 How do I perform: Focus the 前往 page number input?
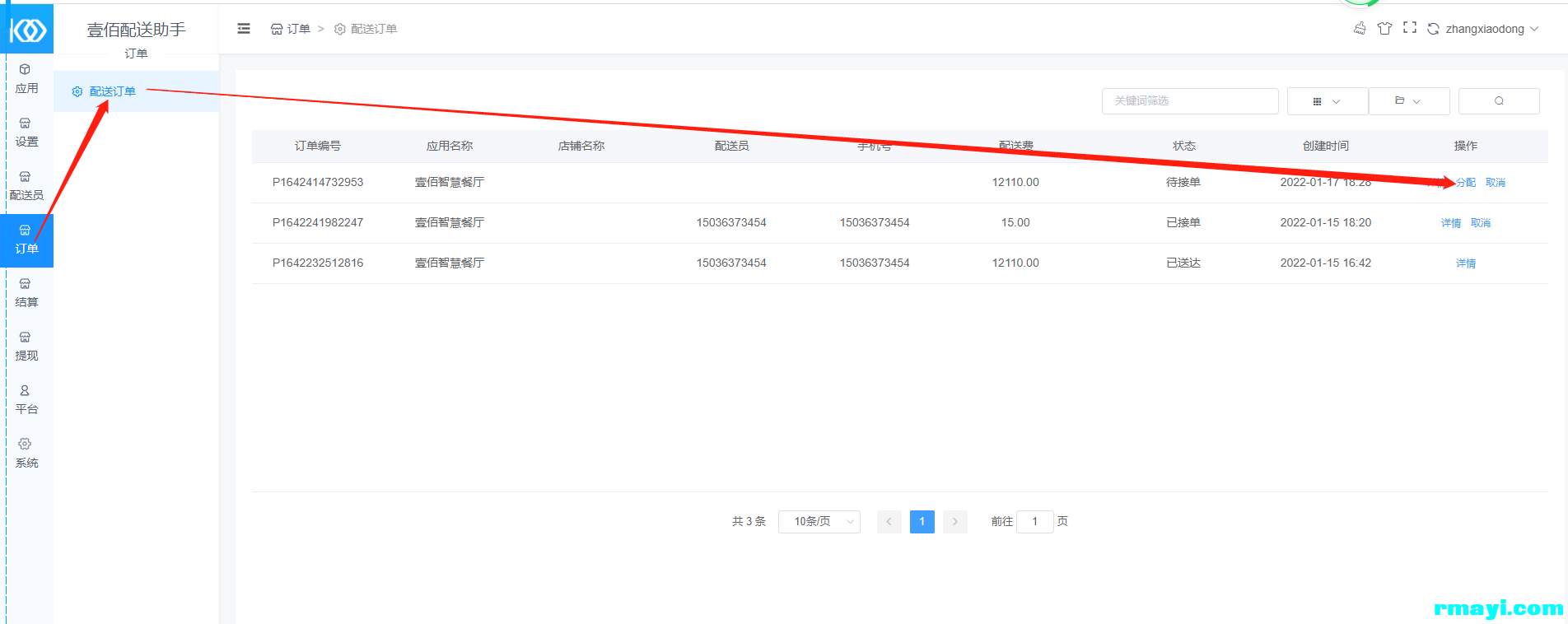point(1035,522)
